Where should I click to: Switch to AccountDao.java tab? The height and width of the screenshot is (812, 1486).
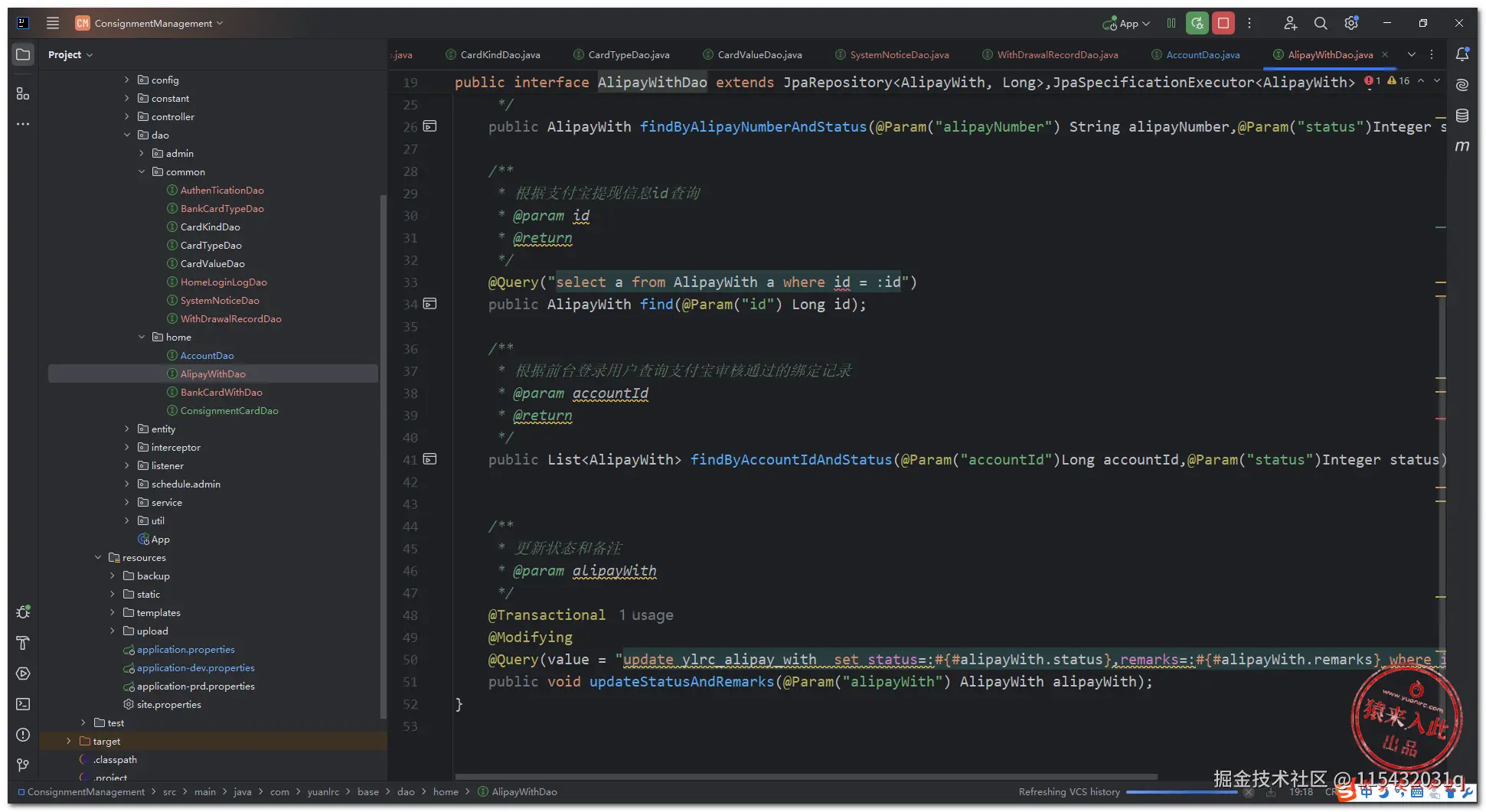(x=1196, y=54)
